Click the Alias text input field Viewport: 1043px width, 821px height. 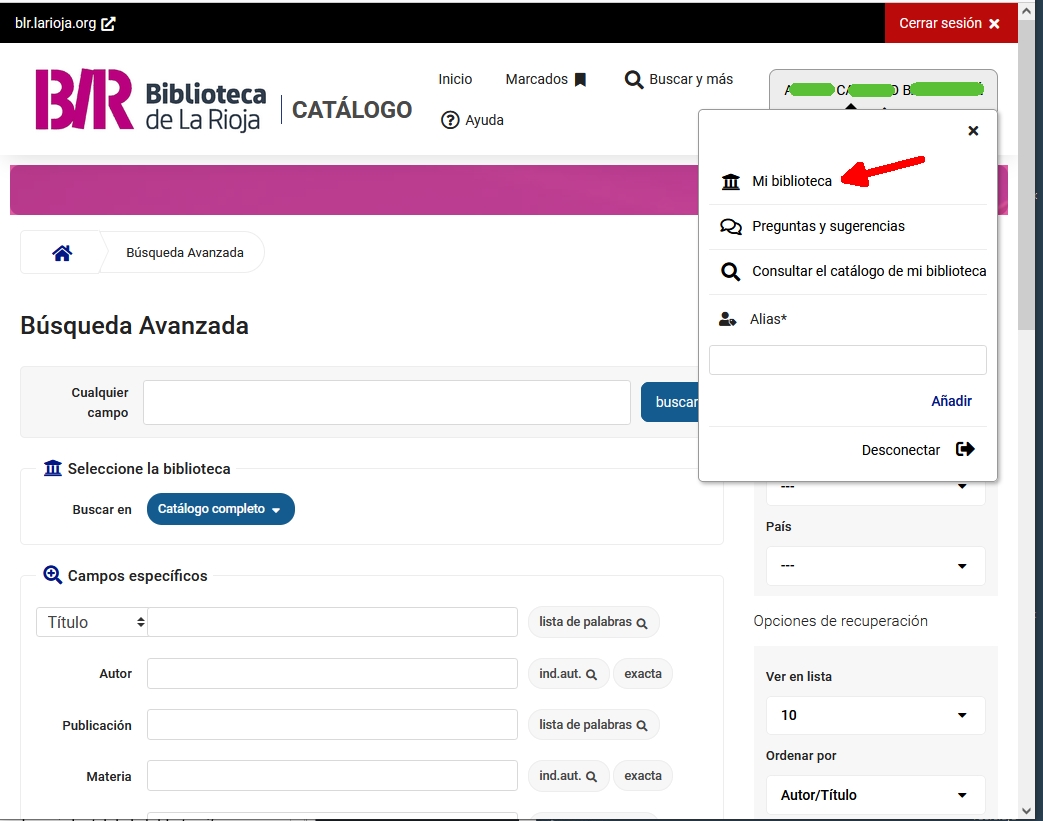847,360
